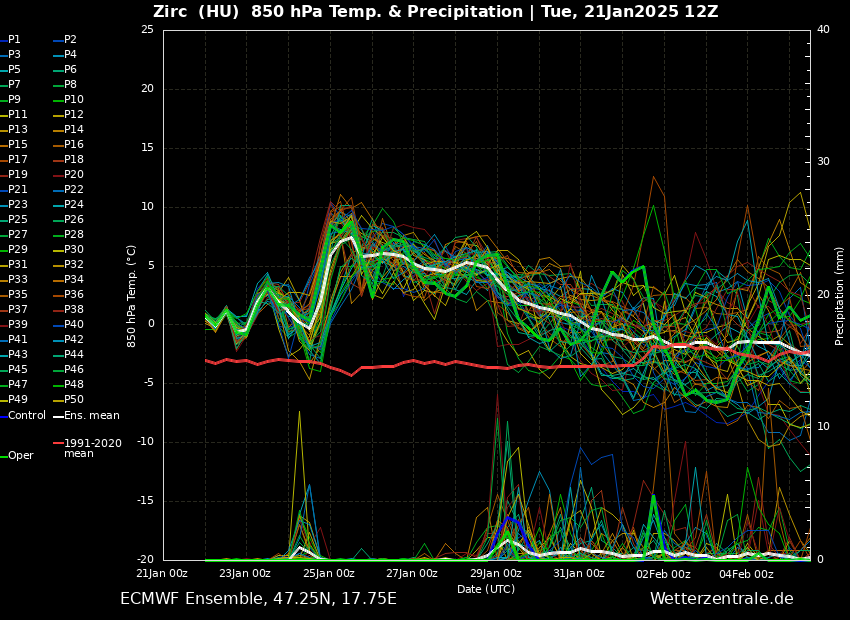The width and height of the screenshot is (850, 620).
Task: Click the Precipitation (mm) axis label
Action: [840, 295]
